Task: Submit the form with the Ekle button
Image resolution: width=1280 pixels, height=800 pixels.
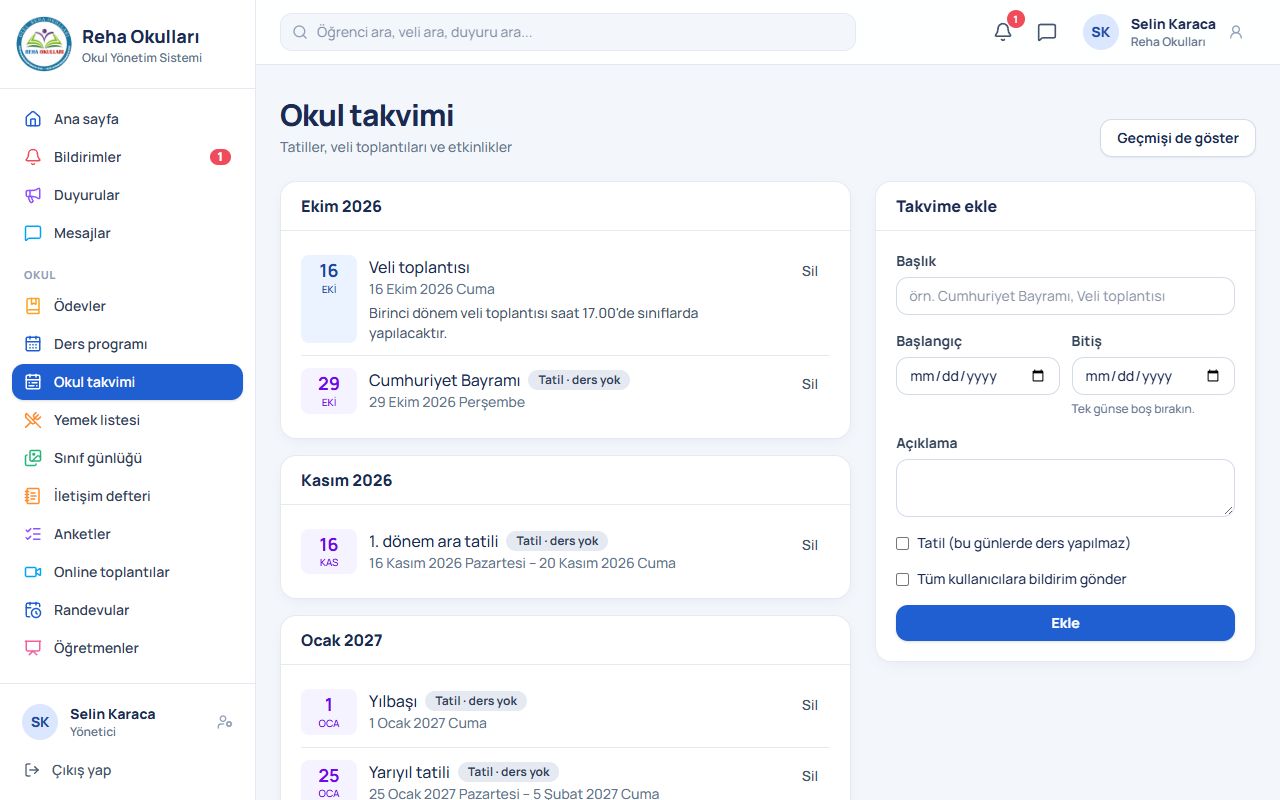Action: [1065, 623]
